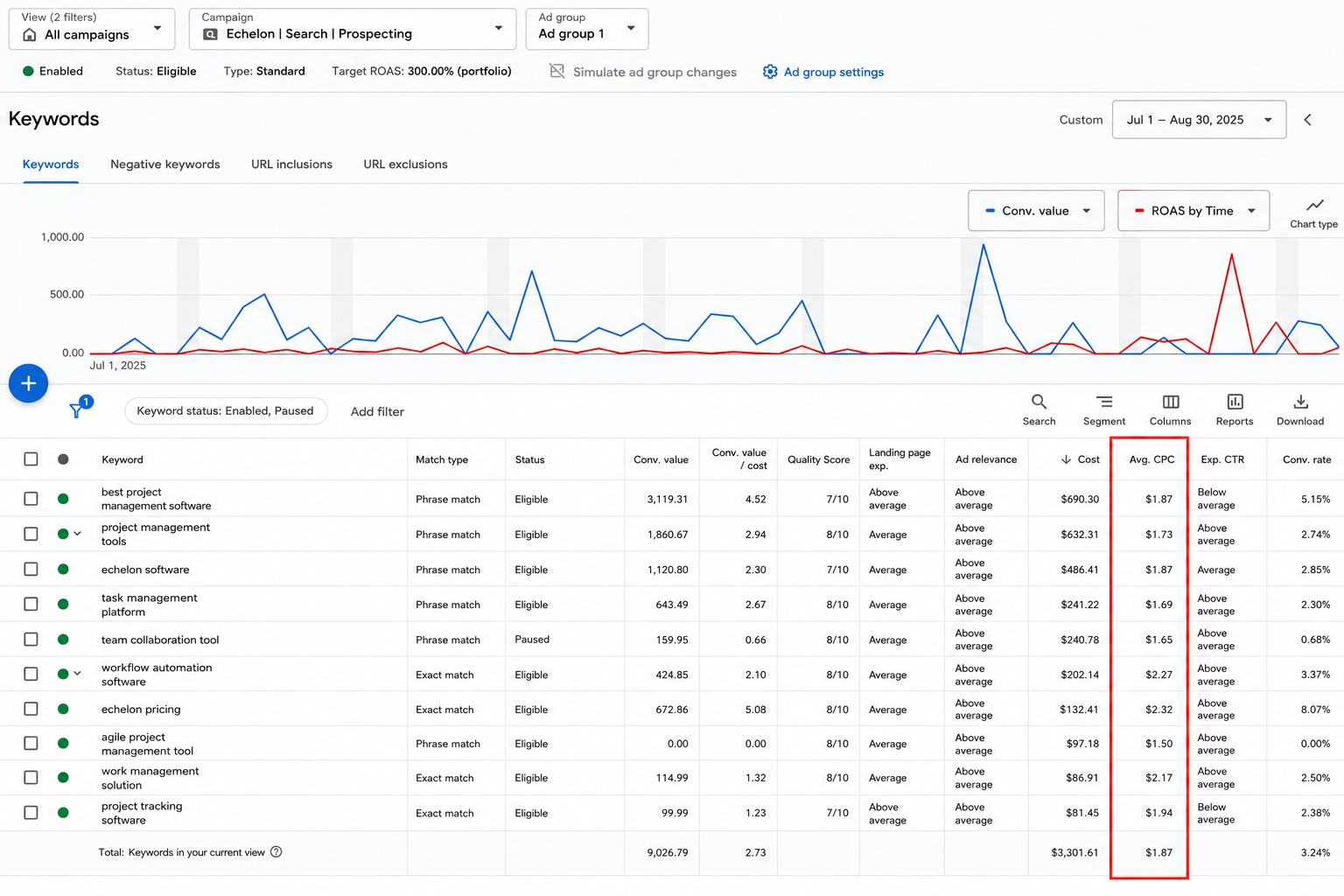The height and width of the screenshot is (896, 1344).
Task: Click the Cost column sort arrow
Action: pos(1066,459)
